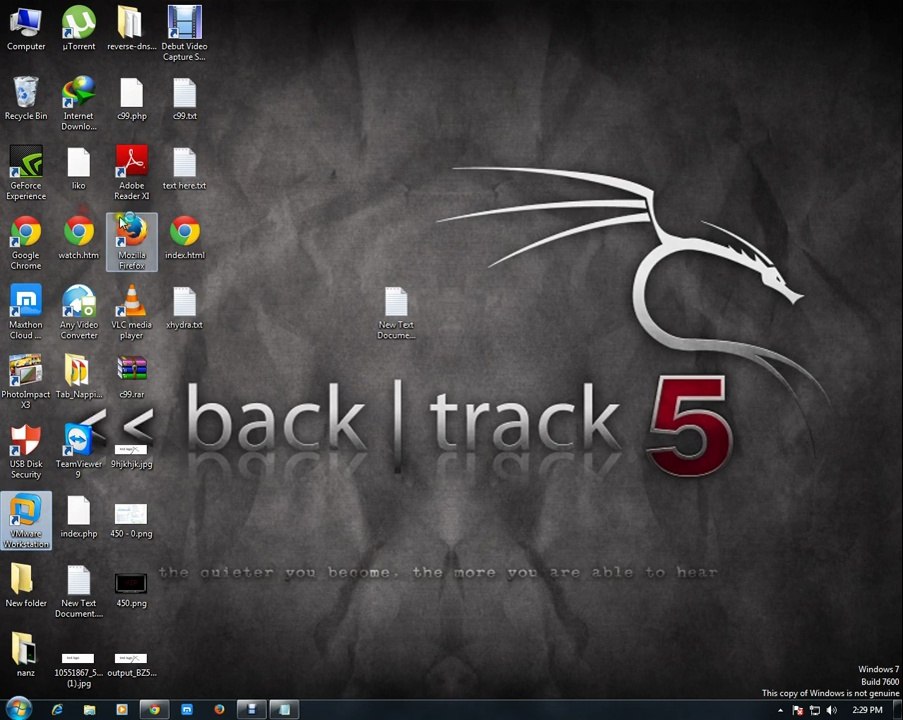This screenshot has width=903, height=720.
Task: Open the Recycle Bin
Action: [x=26, y=98]
